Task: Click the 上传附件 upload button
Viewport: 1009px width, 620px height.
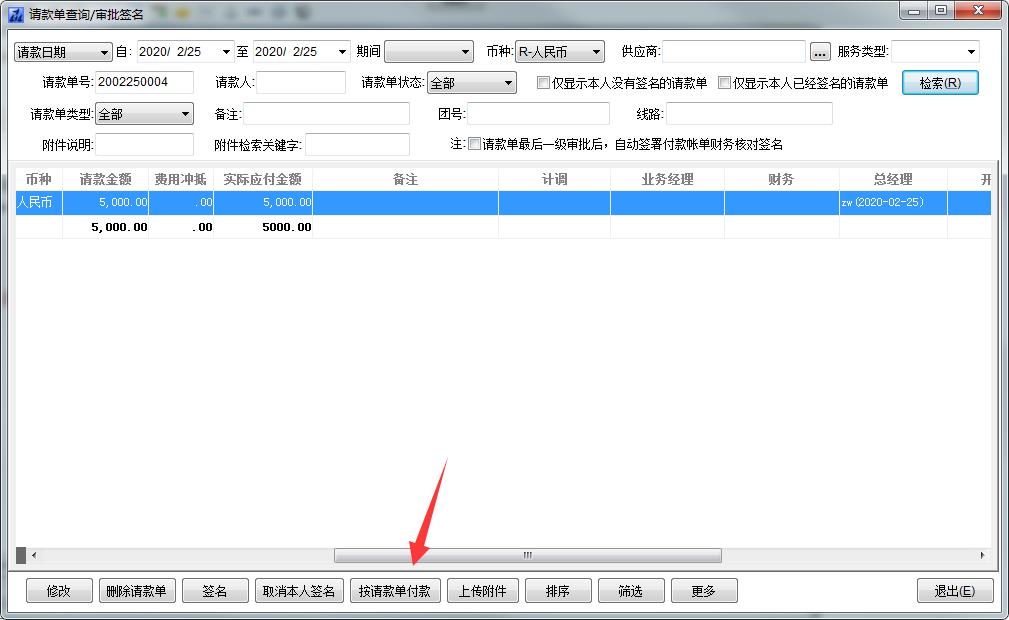Action: (x=482, y=591)
